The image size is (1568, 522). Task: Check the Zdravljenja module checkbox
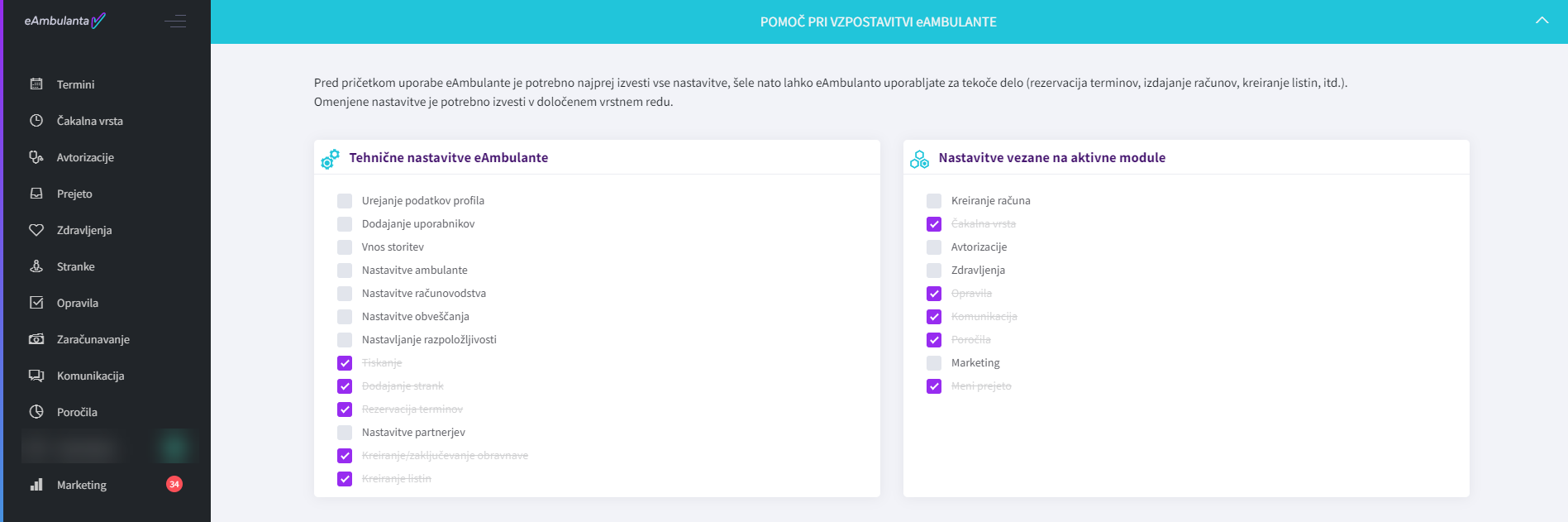[934, 271]
